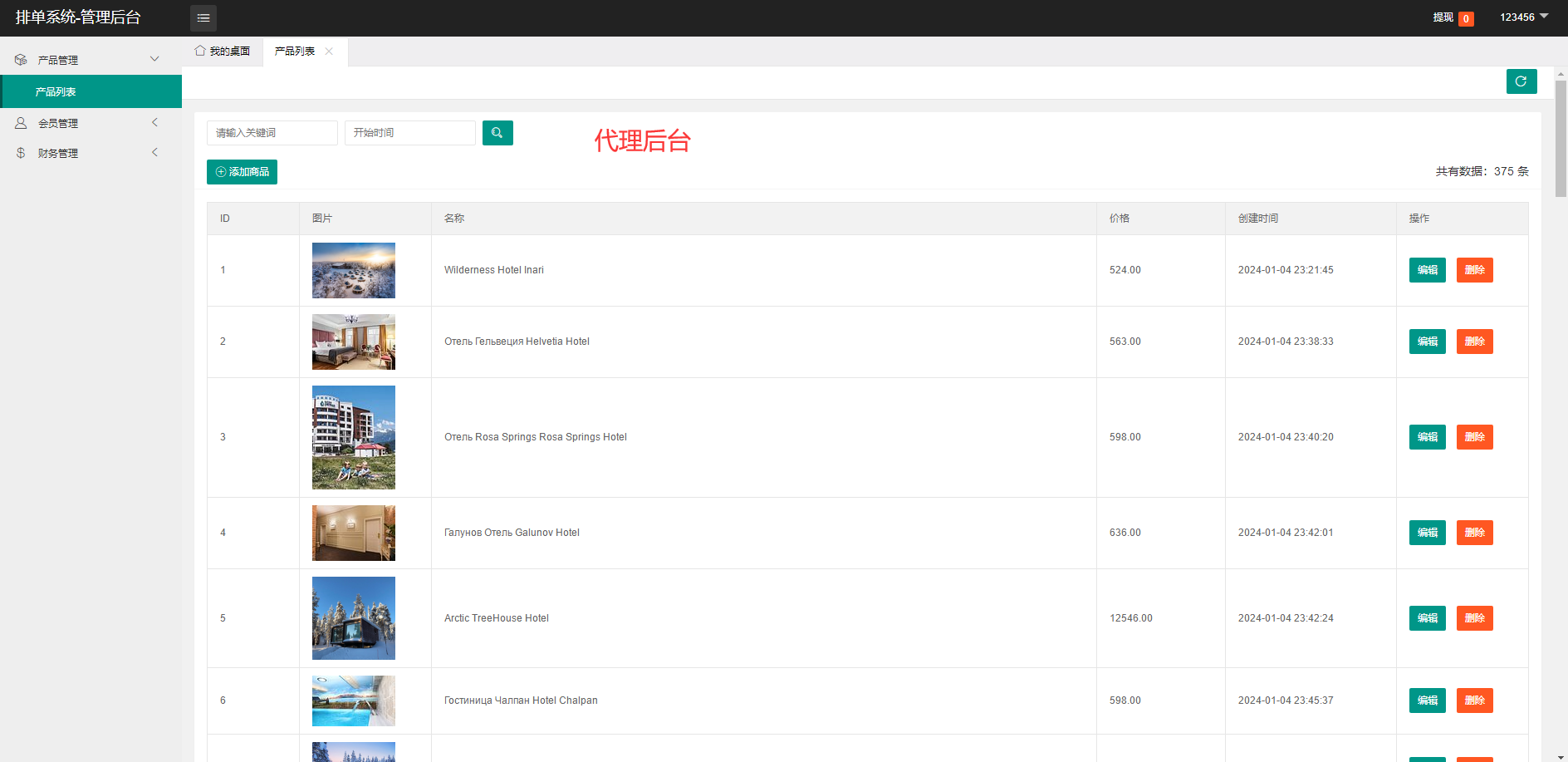
Task: Close the 产品列表 tab
Action: tap(329, 52)
